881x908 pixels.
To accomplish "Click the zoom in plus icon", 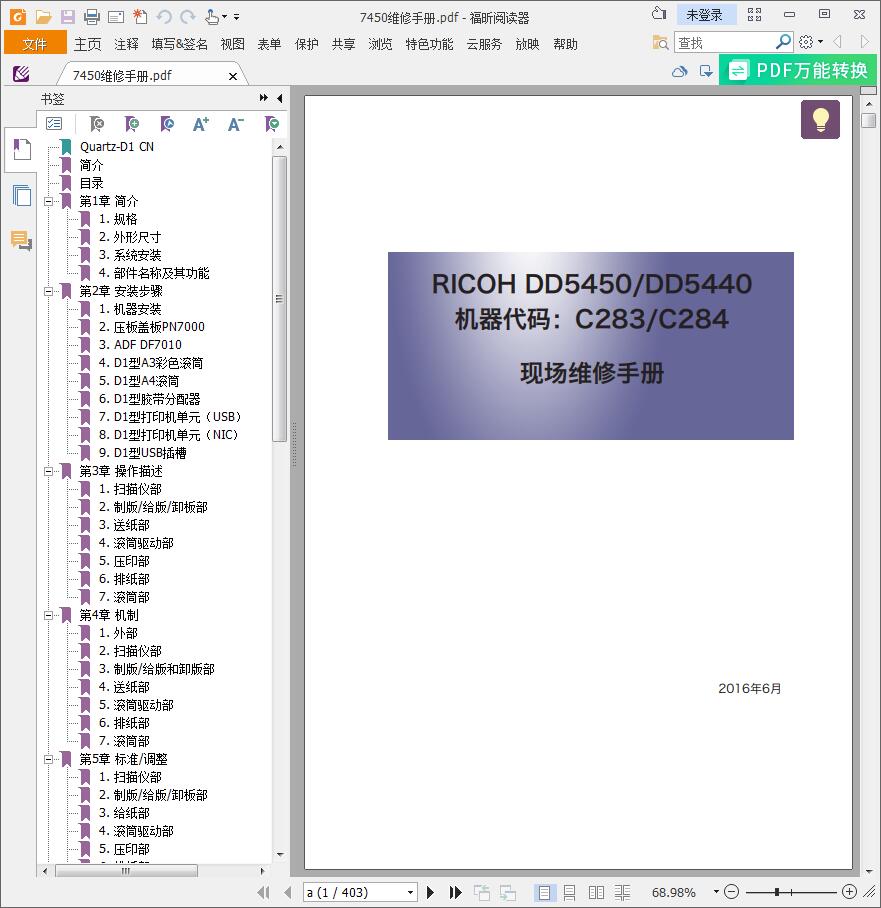I will click(x=849, y=892).
